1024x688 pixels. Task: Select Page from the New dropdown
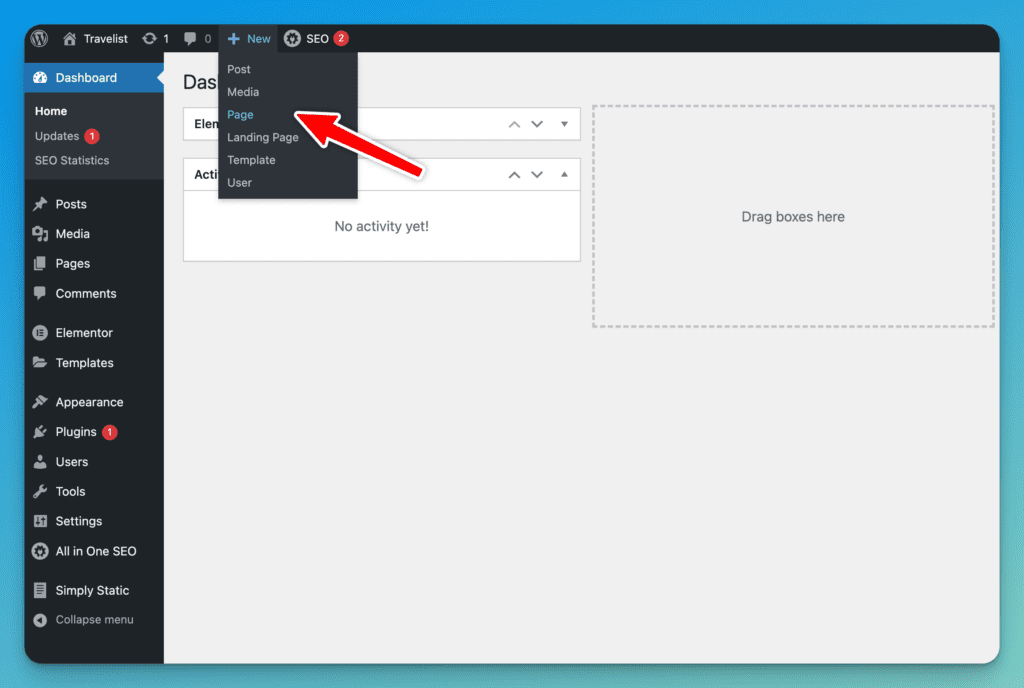pyautogui.click(x=240, y=115)
